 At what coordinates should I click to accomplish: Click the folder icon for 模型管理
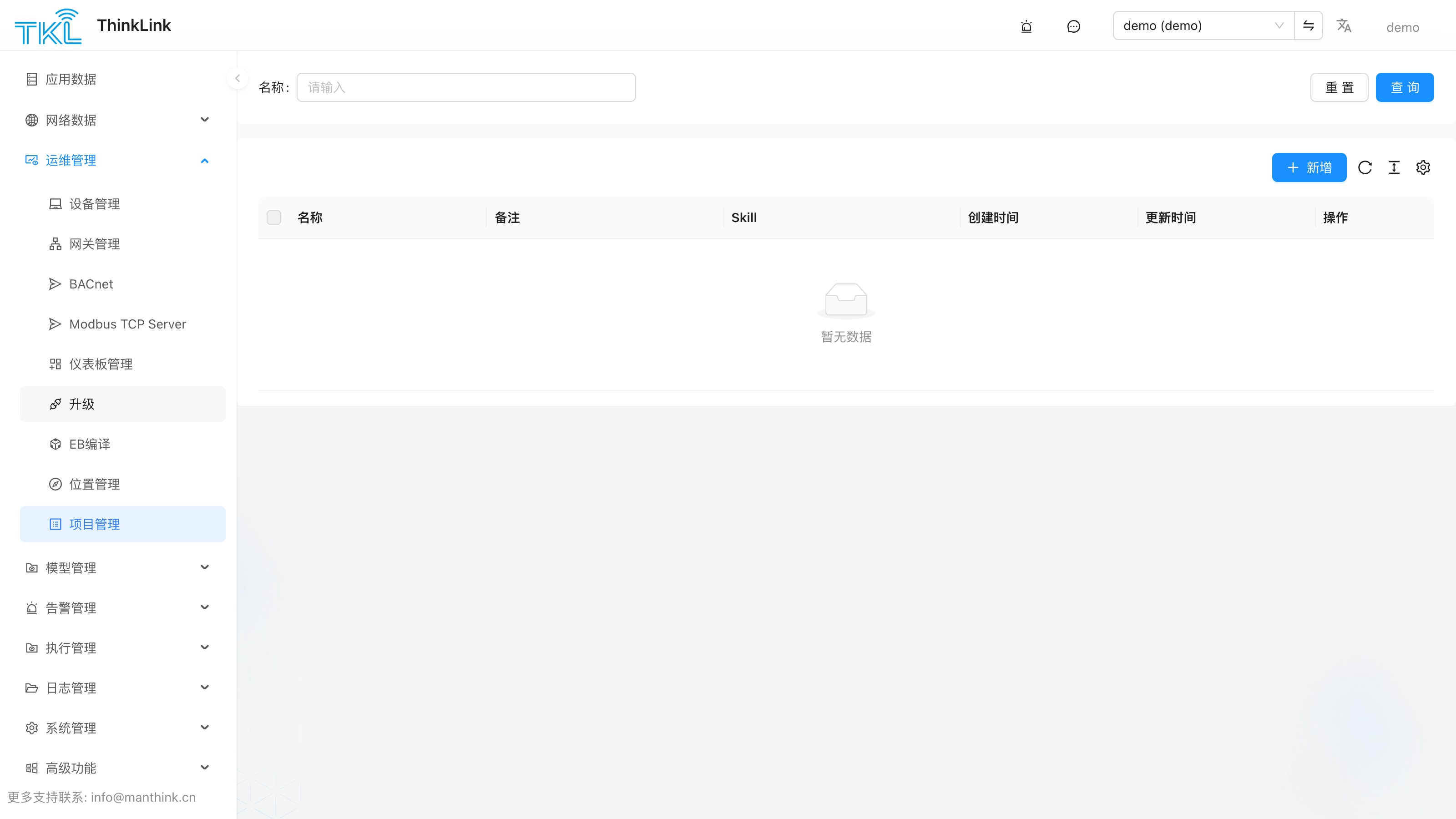point(32,568)
